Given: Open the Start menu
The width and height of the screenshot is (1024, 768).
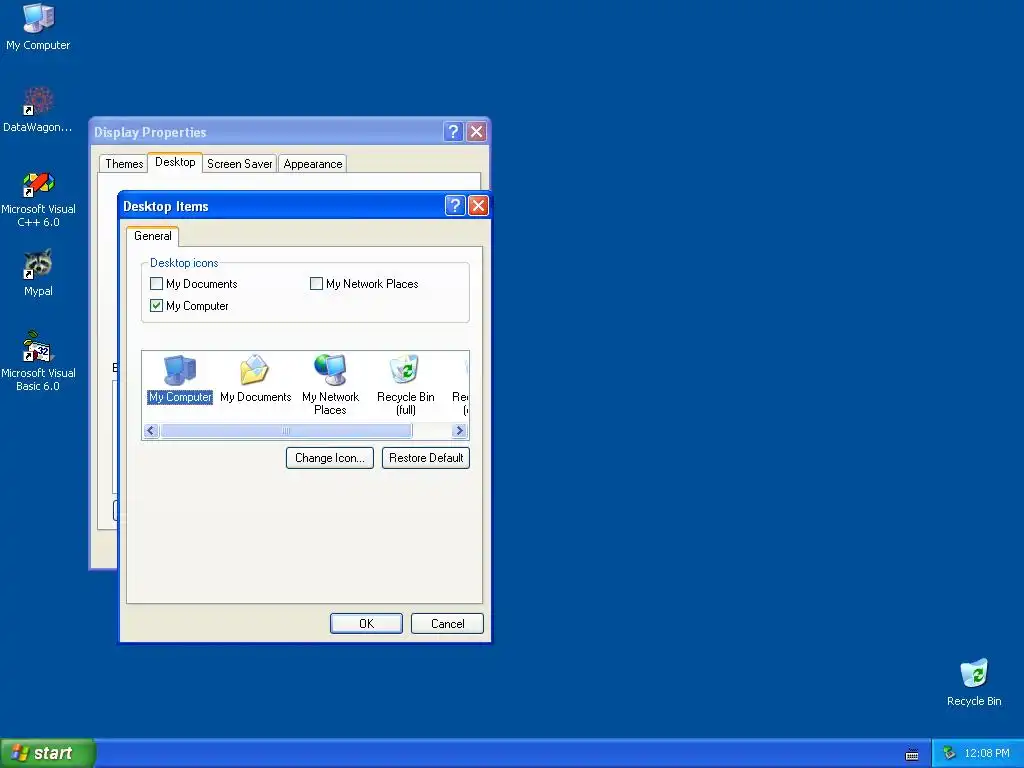Looking at the screenshot, I should [x=48, y=753].
